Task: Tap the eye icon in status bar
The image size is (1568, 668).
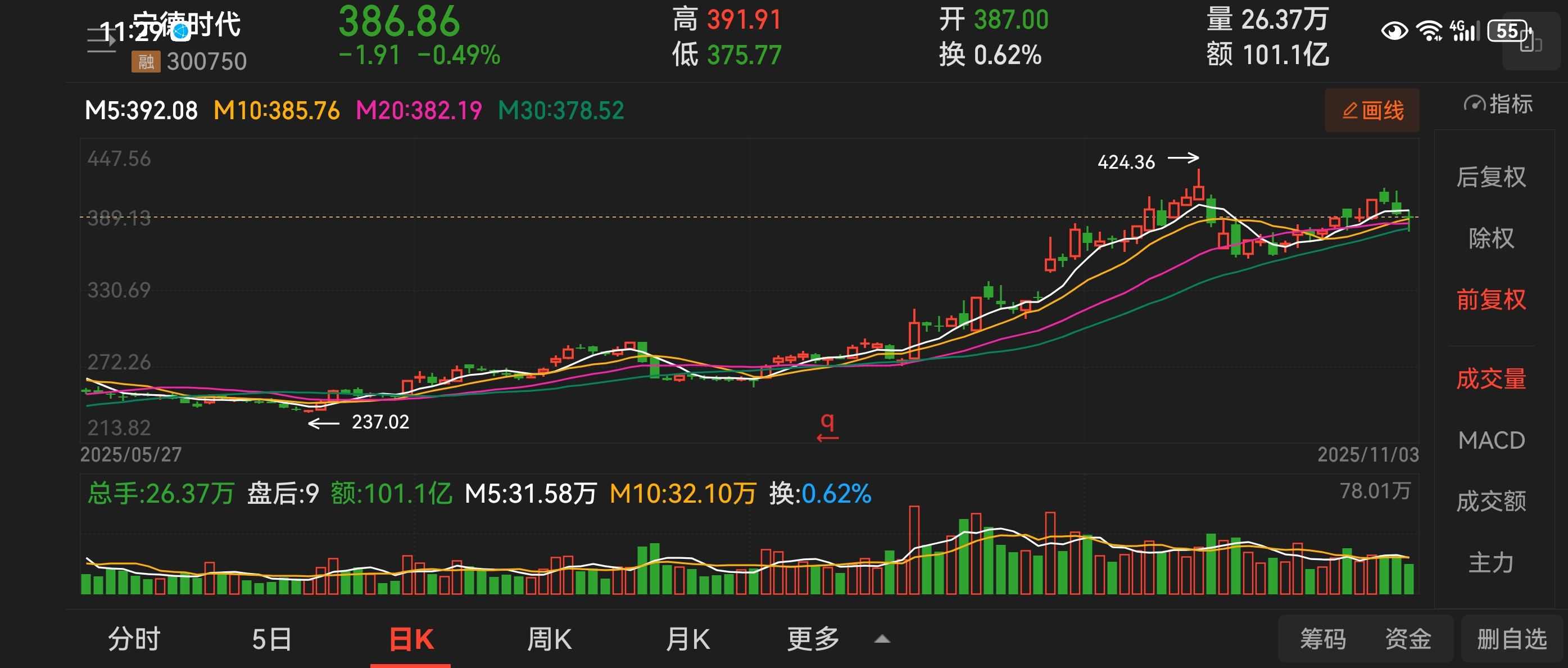Action: tap(1394, 30)
